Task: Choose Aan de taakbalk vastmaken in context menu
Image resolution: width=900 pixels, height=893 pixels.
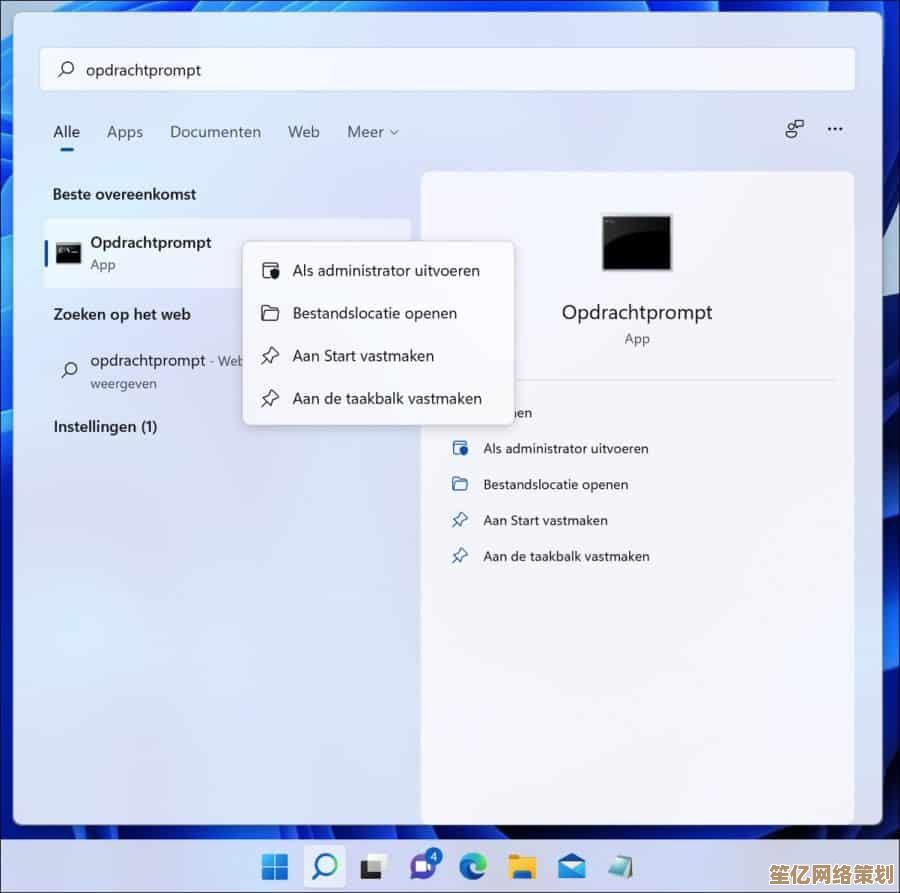Action: [x=378, y=398]
